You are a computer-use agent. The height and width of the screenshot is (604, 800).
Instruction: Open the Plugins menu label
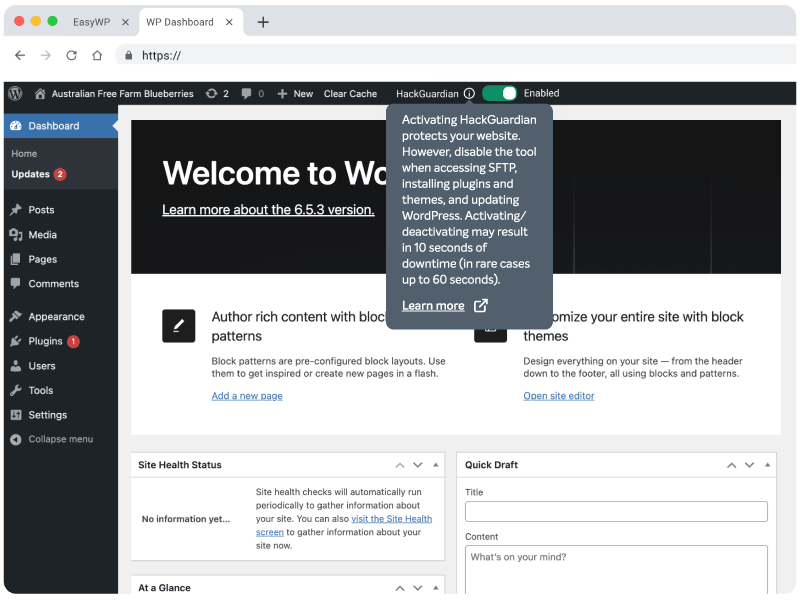tap(45, 341)
